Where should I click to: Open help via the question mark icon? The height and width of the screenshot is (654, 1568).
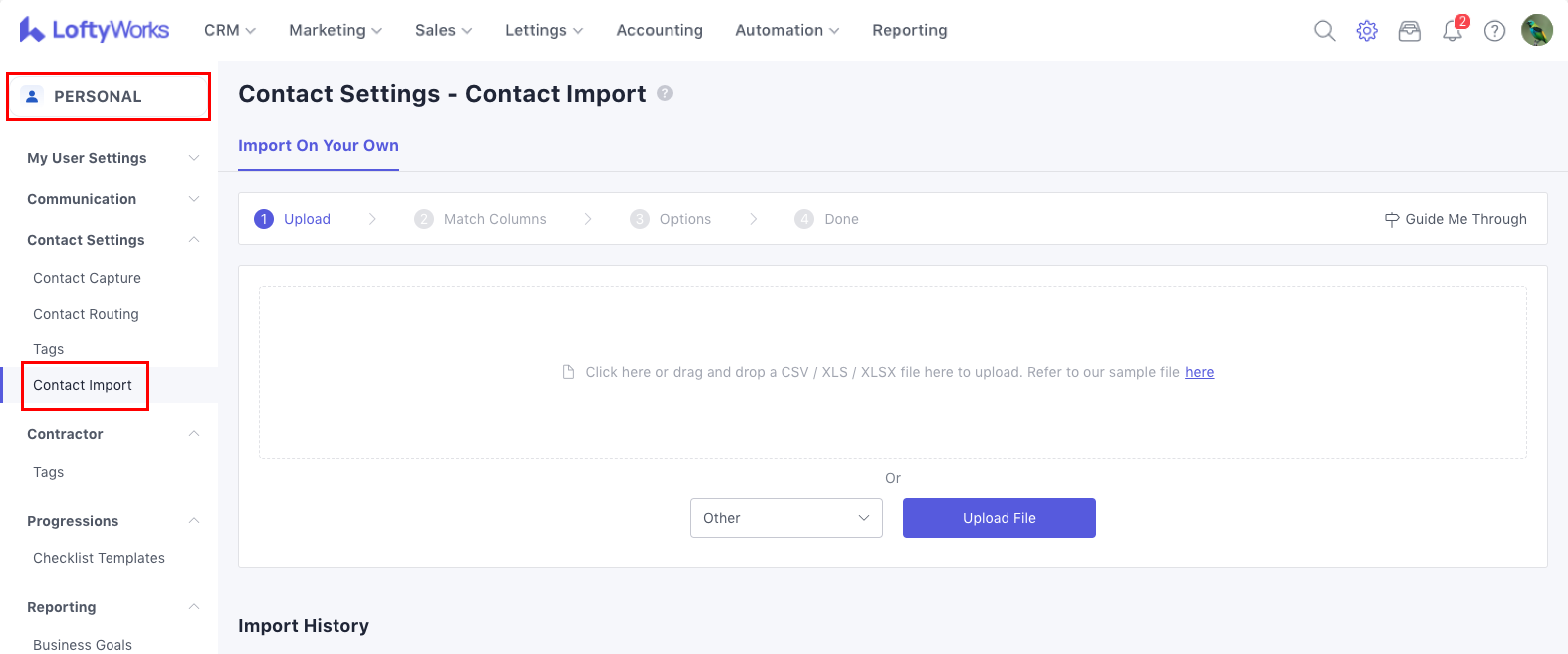1494,30
